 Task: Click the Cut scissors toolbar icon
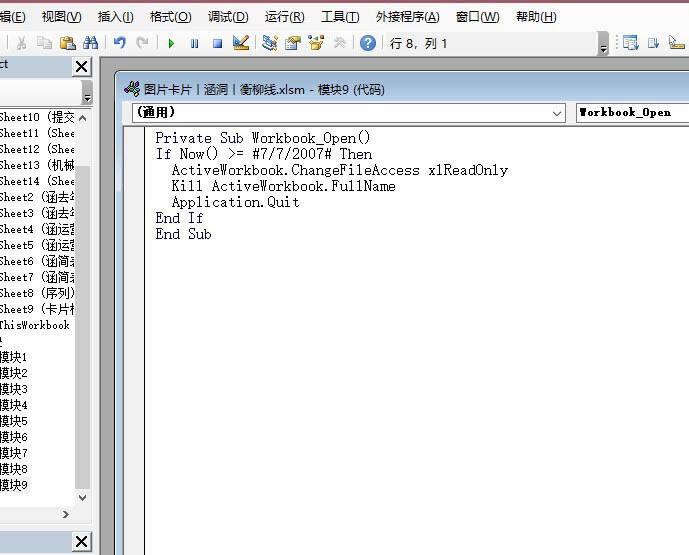[x=21, y=43]
